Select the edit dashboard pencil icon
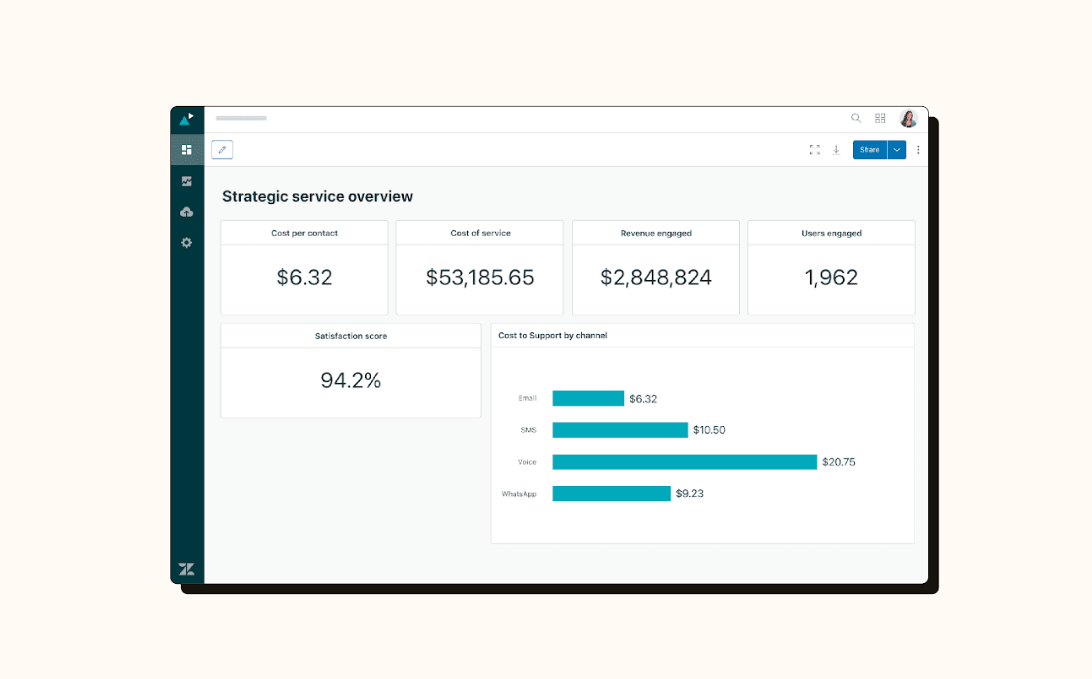This screenshot has width=1092, height=679. [222, 149]
